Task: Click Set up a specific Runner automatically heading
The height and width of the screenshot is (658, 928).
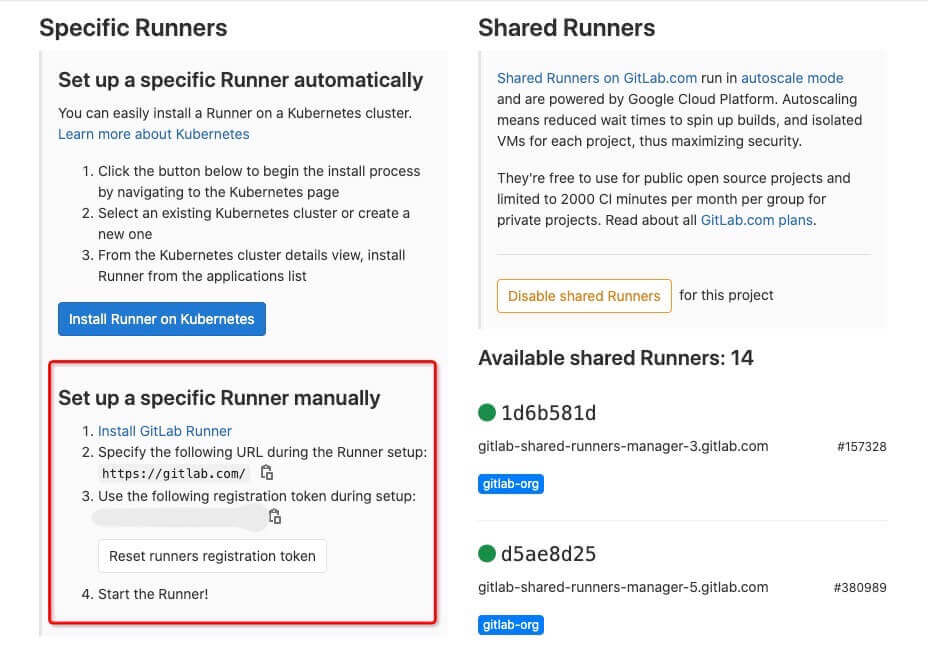Action: [240, 80]
